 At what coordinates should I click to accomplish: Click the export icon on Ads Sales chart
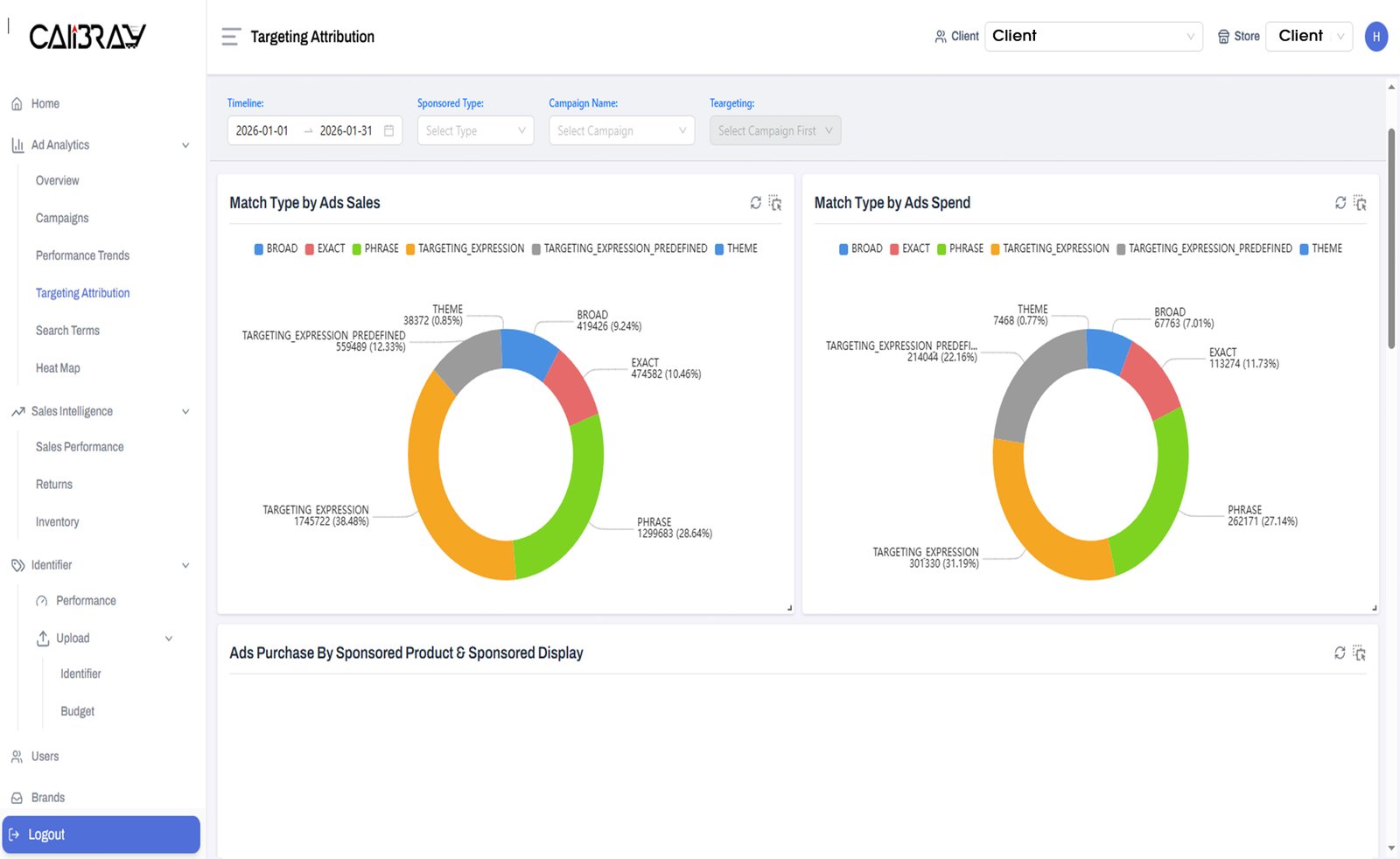click(x=775, y=203)
